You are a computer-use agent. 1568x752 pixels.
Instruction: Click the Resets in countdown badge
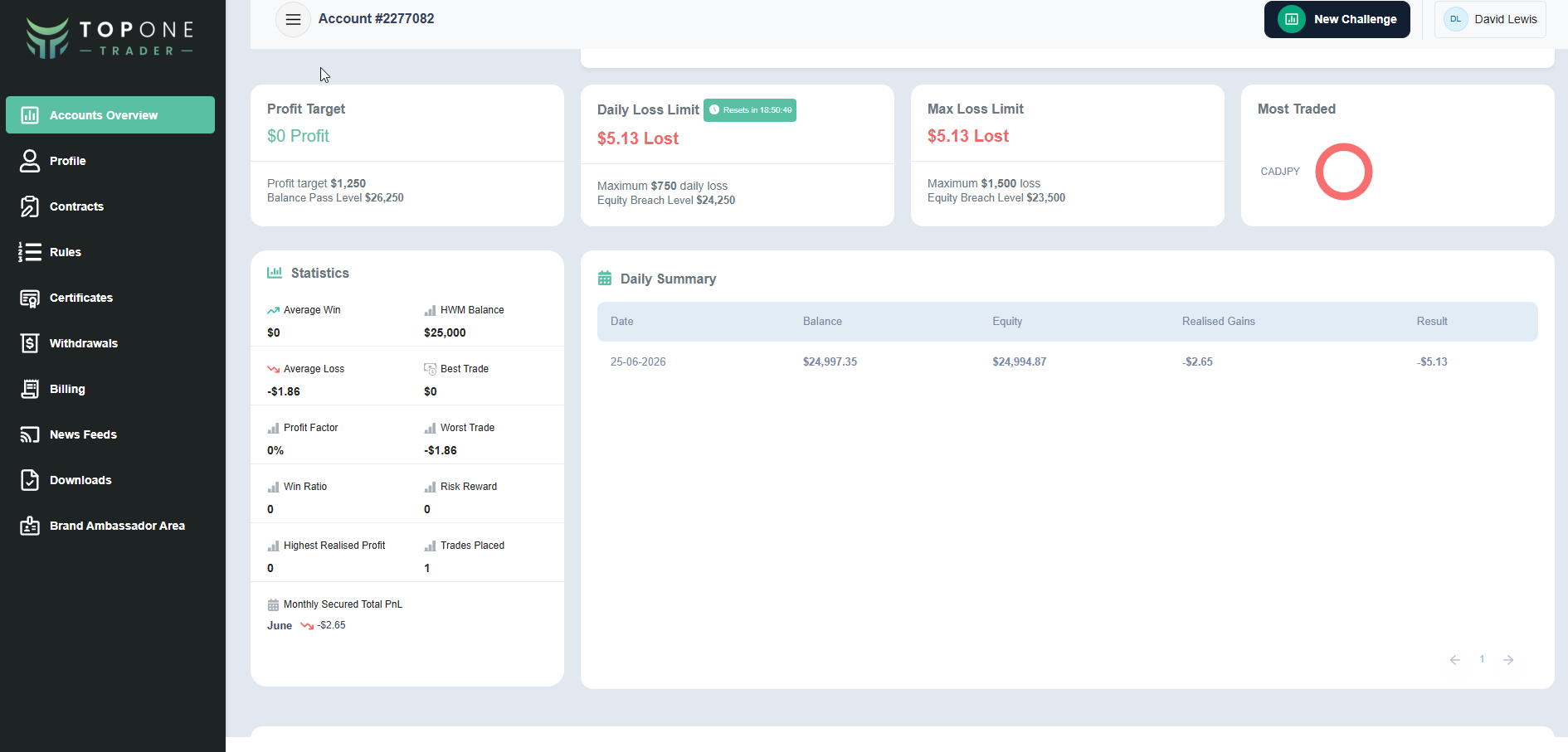[750, 110]
